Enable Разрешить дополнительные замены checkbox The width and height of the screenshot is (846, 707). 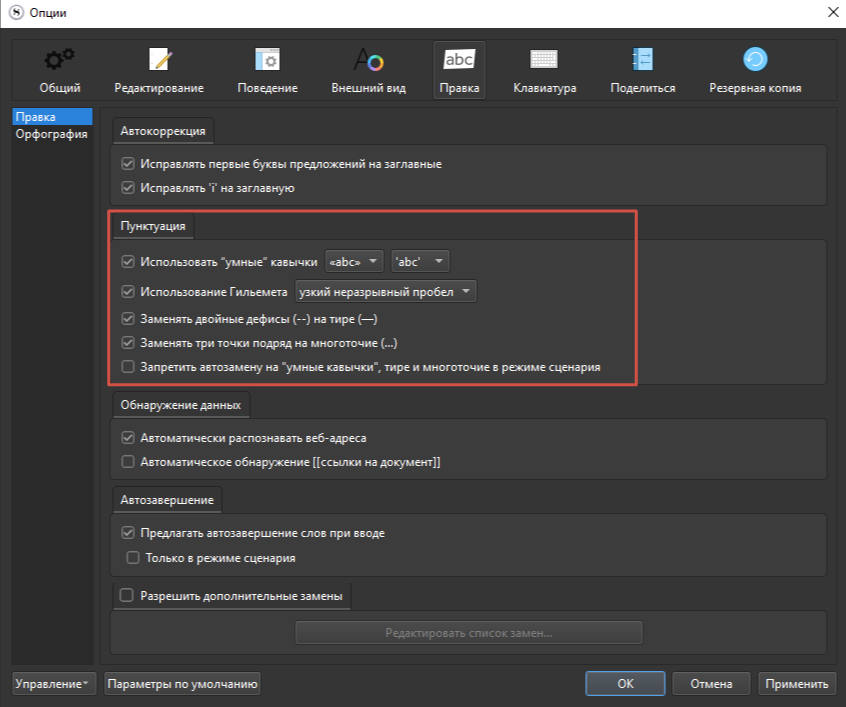(x=127, y=596)
